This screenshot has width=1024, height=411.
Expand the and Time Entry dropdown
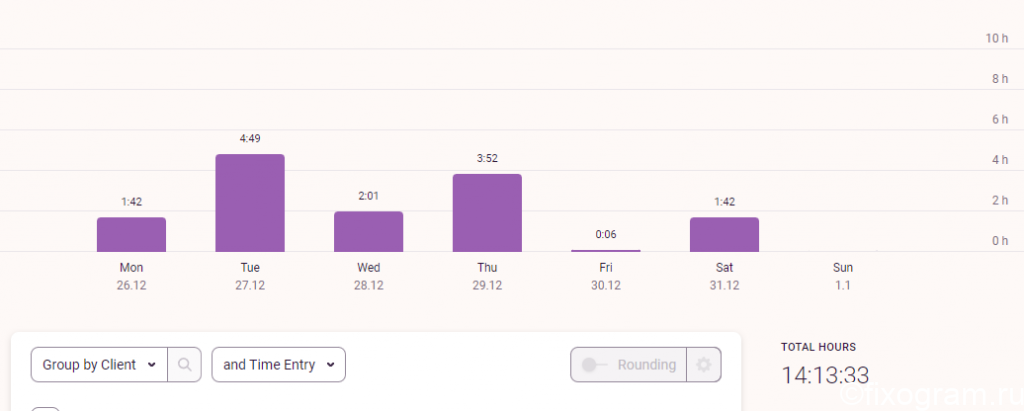(279, 365)
